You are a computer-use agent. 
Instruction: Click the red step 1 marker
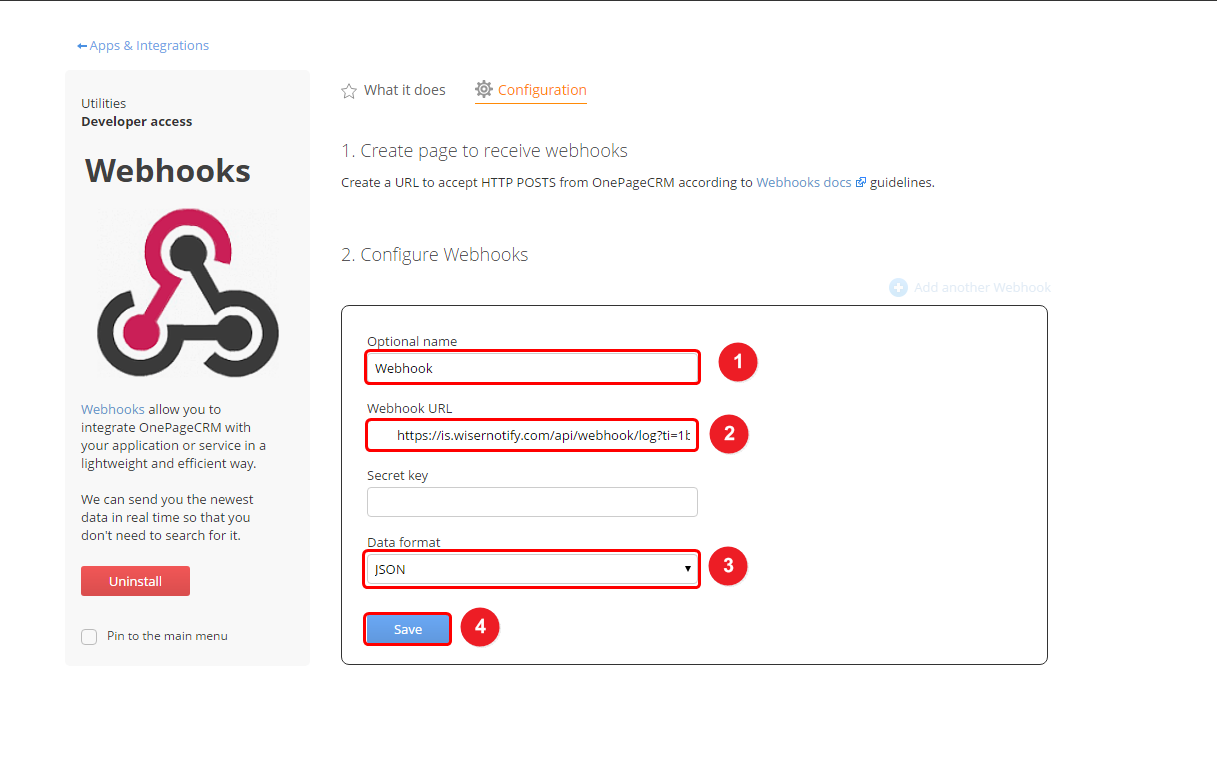738,362
